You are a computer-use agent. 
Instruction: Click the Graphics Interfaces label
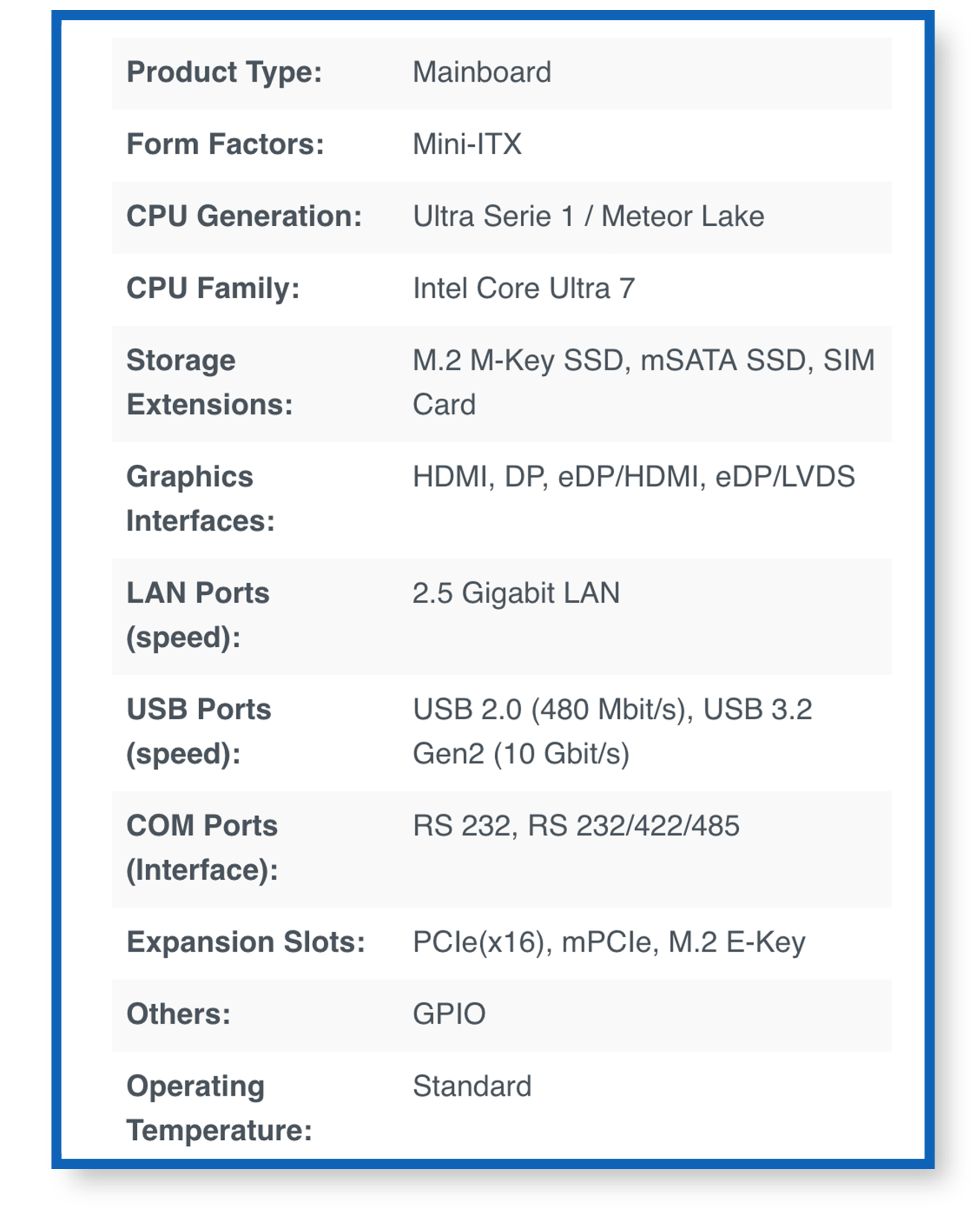point(200,499)
